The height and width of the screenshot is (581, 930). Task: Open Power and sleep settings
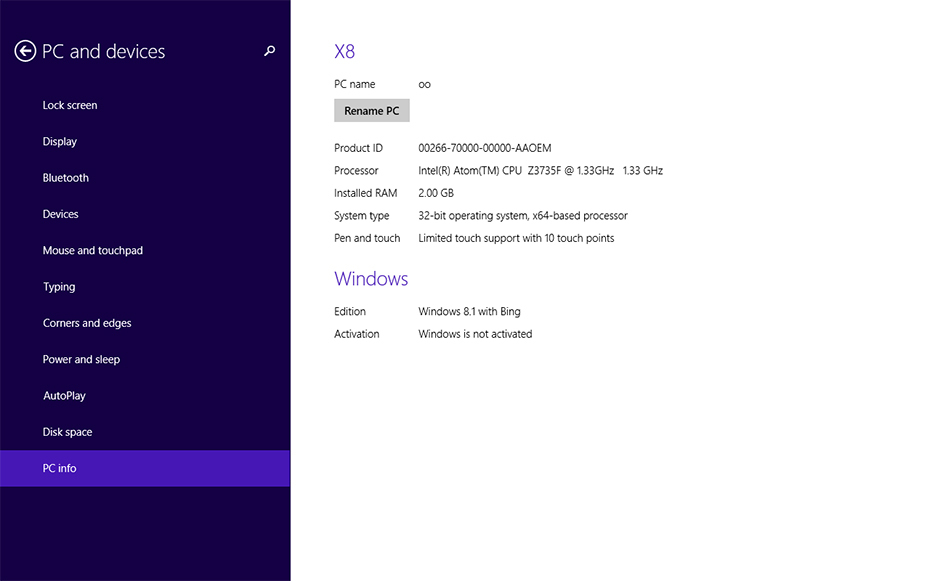pos(81,360)
